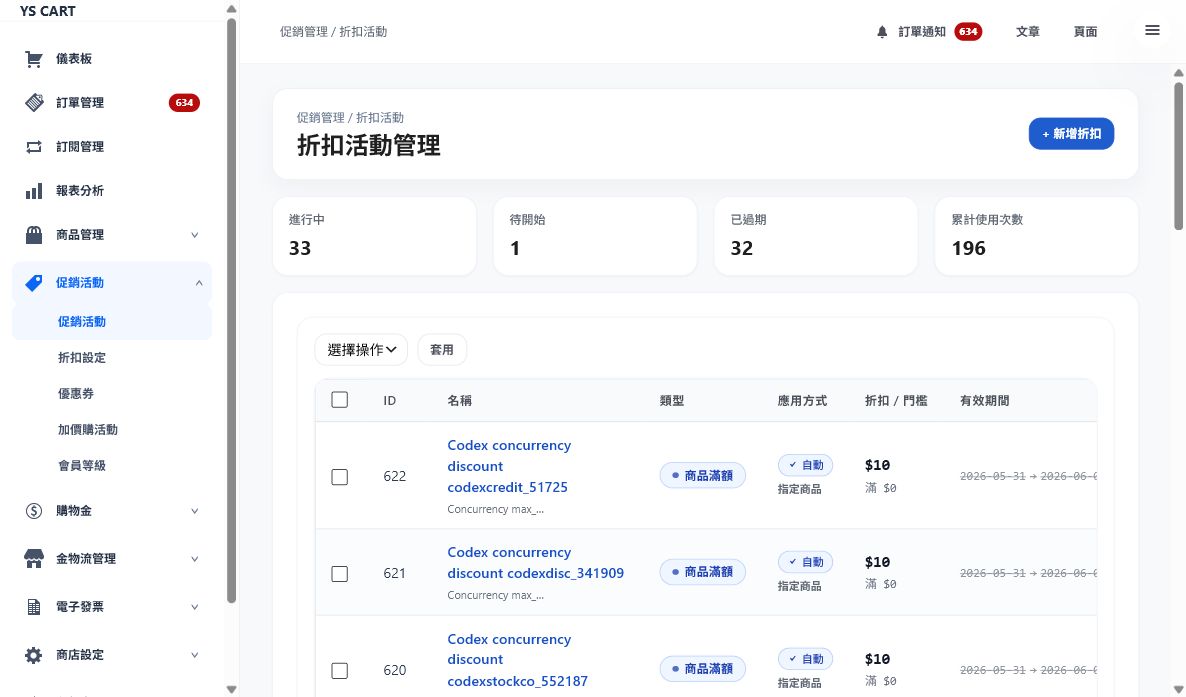This screenshot has height=697, width=1186.
Task: Click the sidebar scroll-down arrow
Action: pos(231,689)
